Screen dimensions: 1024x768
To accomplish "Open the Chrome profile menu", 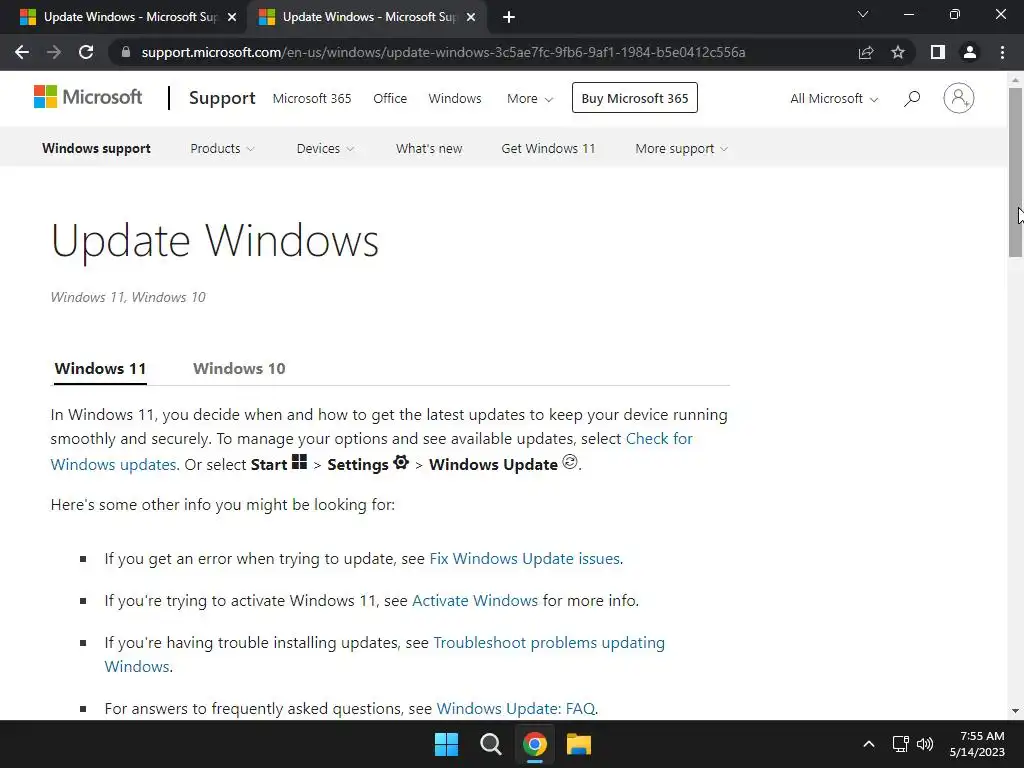I will point(970,52).
